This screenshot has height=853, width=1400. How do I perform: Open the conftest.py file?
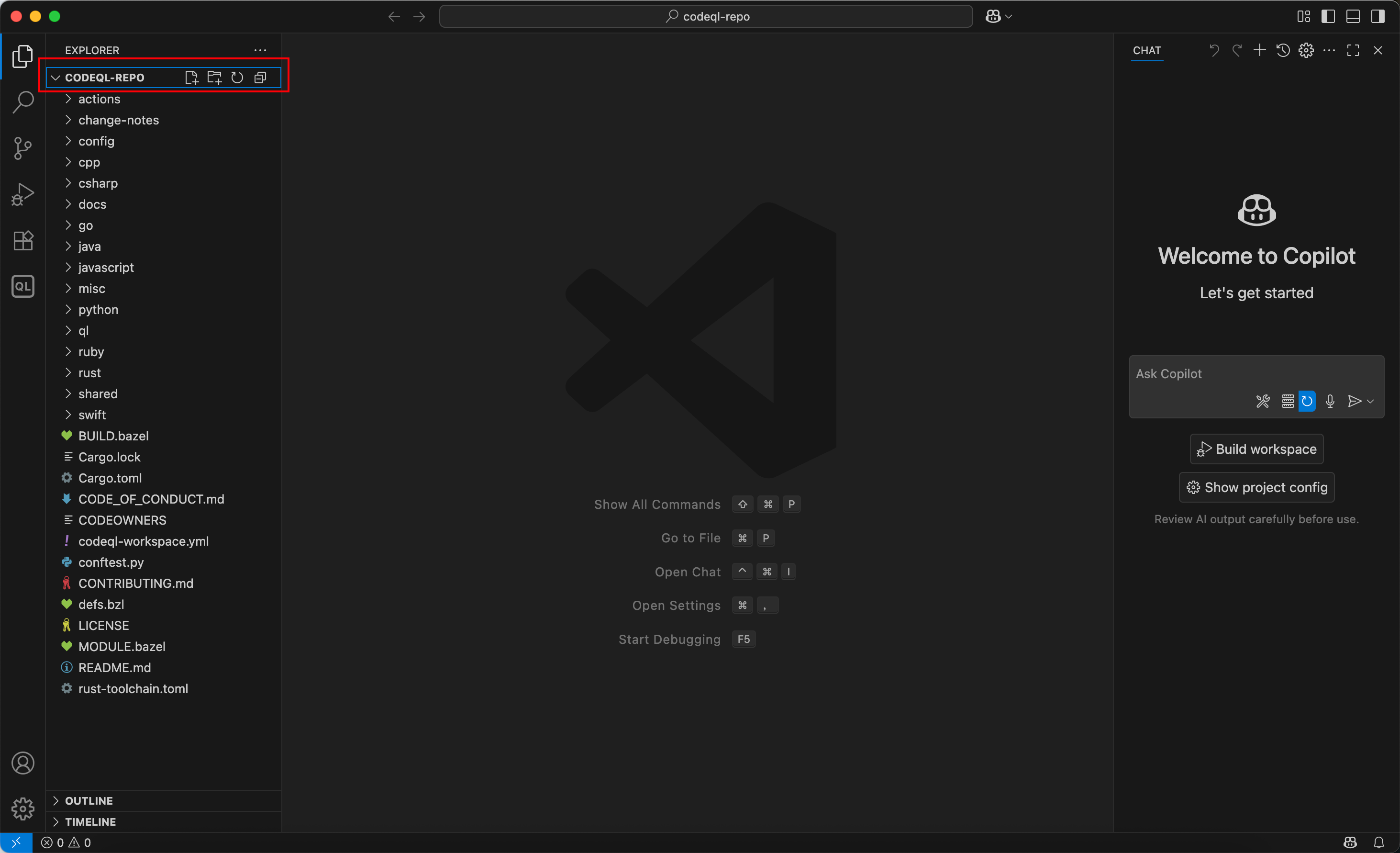[x=163, y=562]
